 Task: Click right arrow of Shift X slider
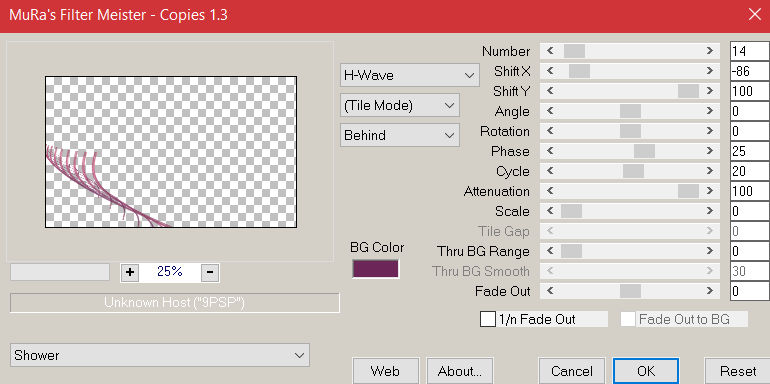(x=710, y=71)
